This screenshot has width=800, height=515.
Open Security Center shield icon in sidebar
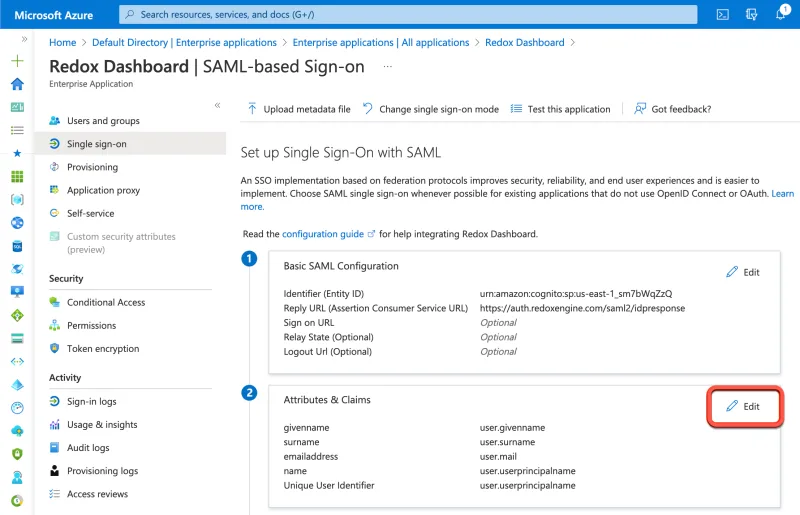pos(17,454)
